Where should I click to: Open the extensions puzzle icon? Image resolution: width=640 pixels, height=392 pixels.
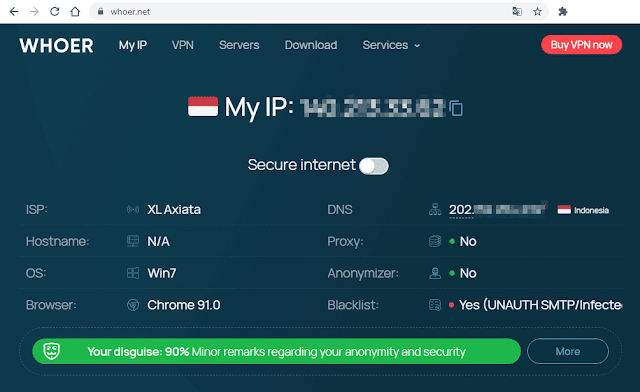coord(563,11)
